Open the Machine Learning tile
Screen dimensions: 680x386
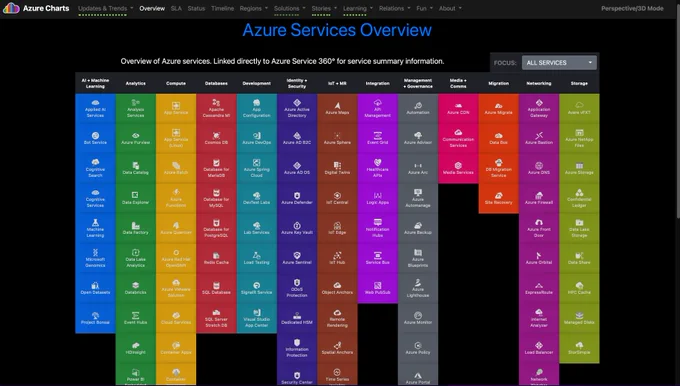[x=95, y=228]
